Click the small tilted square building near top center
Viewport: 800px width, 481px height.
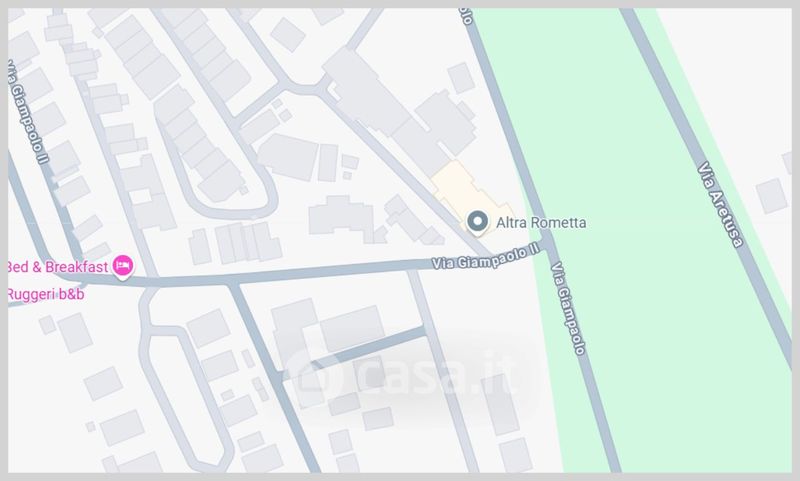click(288, 34)
